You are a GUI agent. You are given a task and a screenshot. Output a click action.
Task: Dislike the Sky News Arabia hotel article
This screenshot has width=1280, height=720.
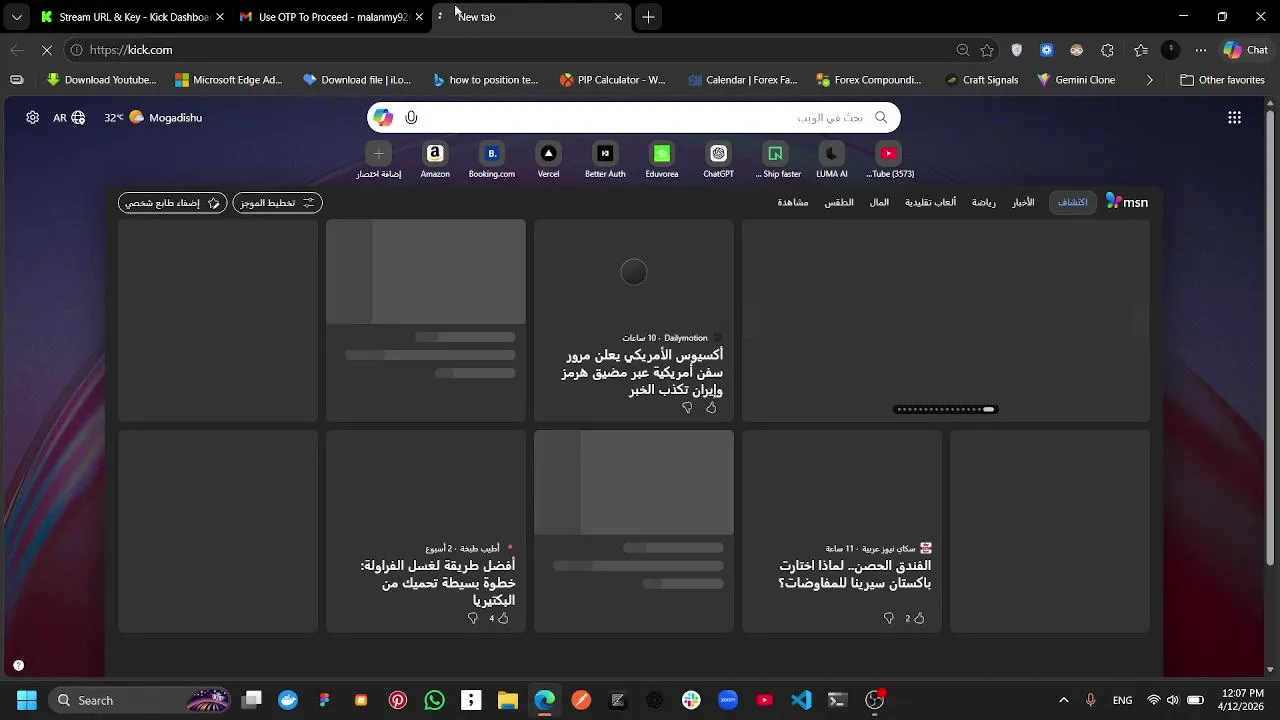(x=888, y=619)
